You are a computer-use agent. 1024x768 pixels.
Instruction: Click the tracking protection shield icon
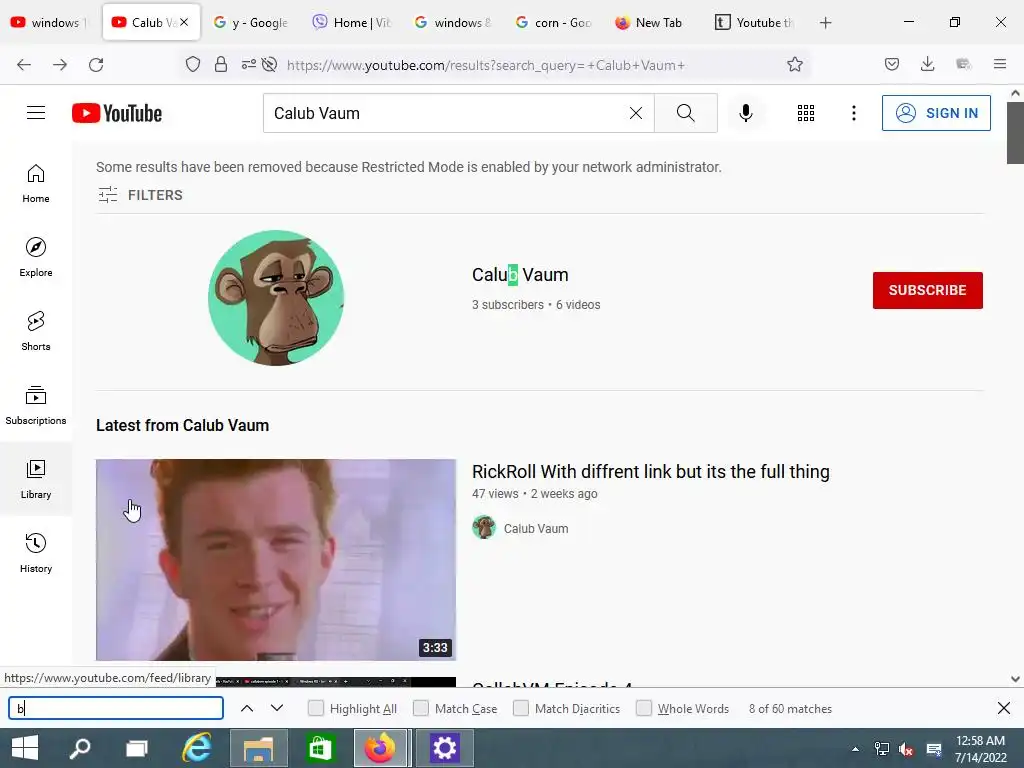pos(193,64)
